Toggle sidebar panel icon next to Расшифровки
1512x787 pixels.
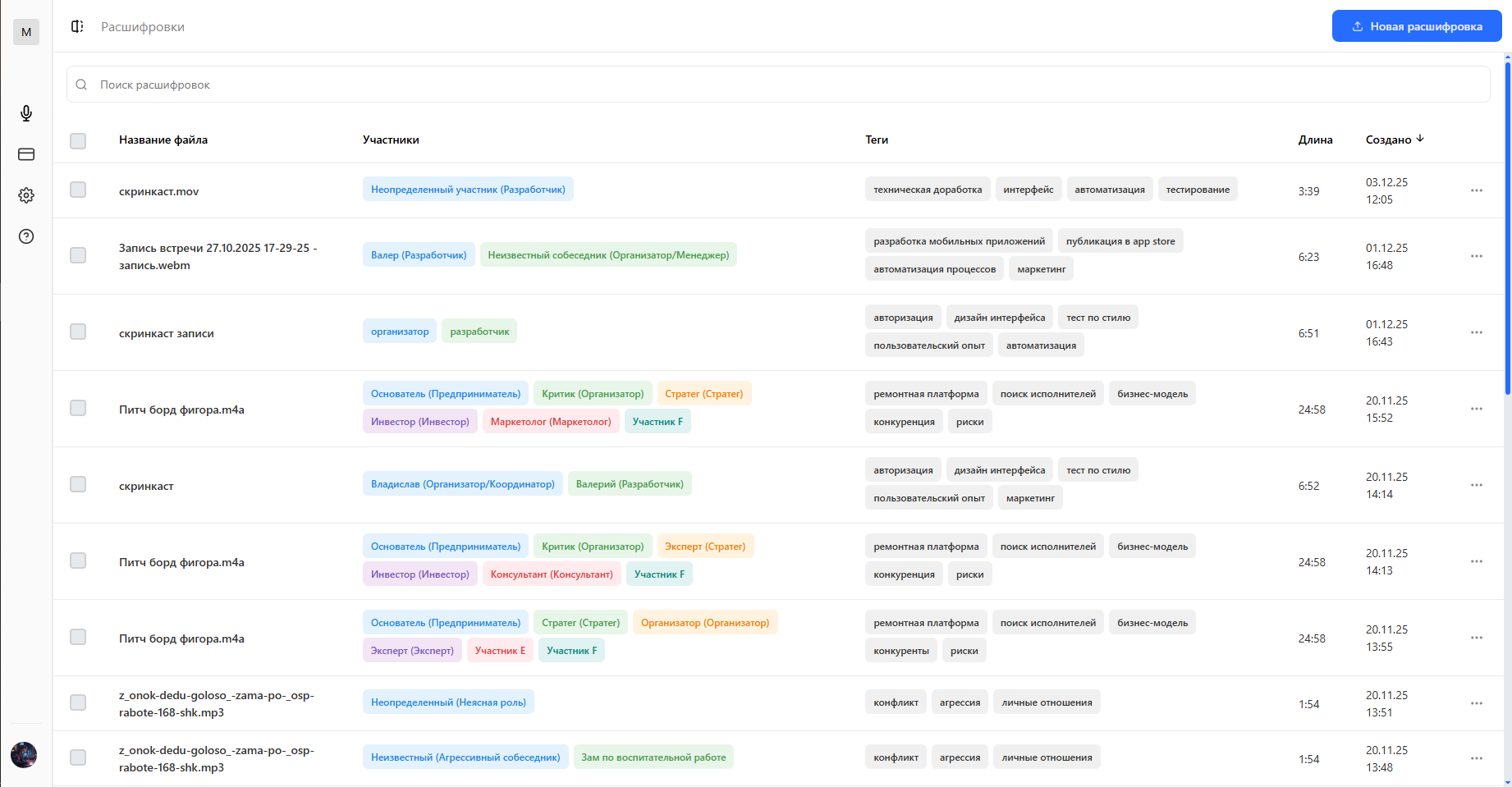77,26
